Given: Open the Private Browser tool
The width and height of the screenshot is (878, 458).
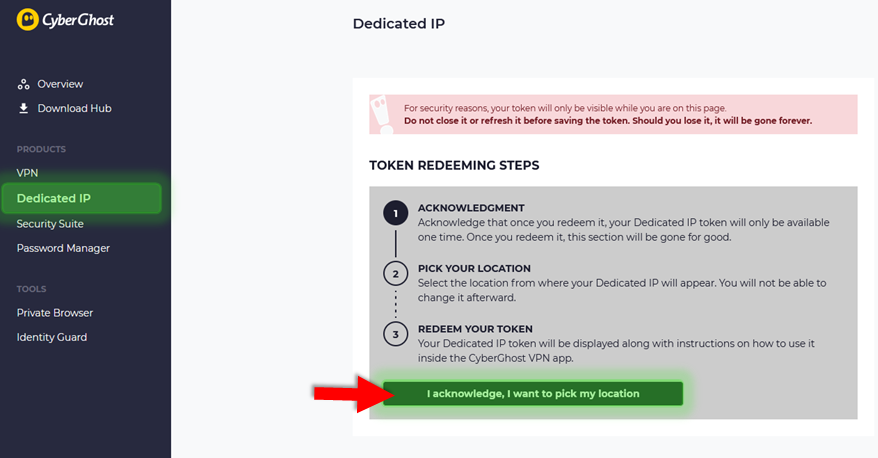Looking at the screenshot, I should (x=55, y=313).
